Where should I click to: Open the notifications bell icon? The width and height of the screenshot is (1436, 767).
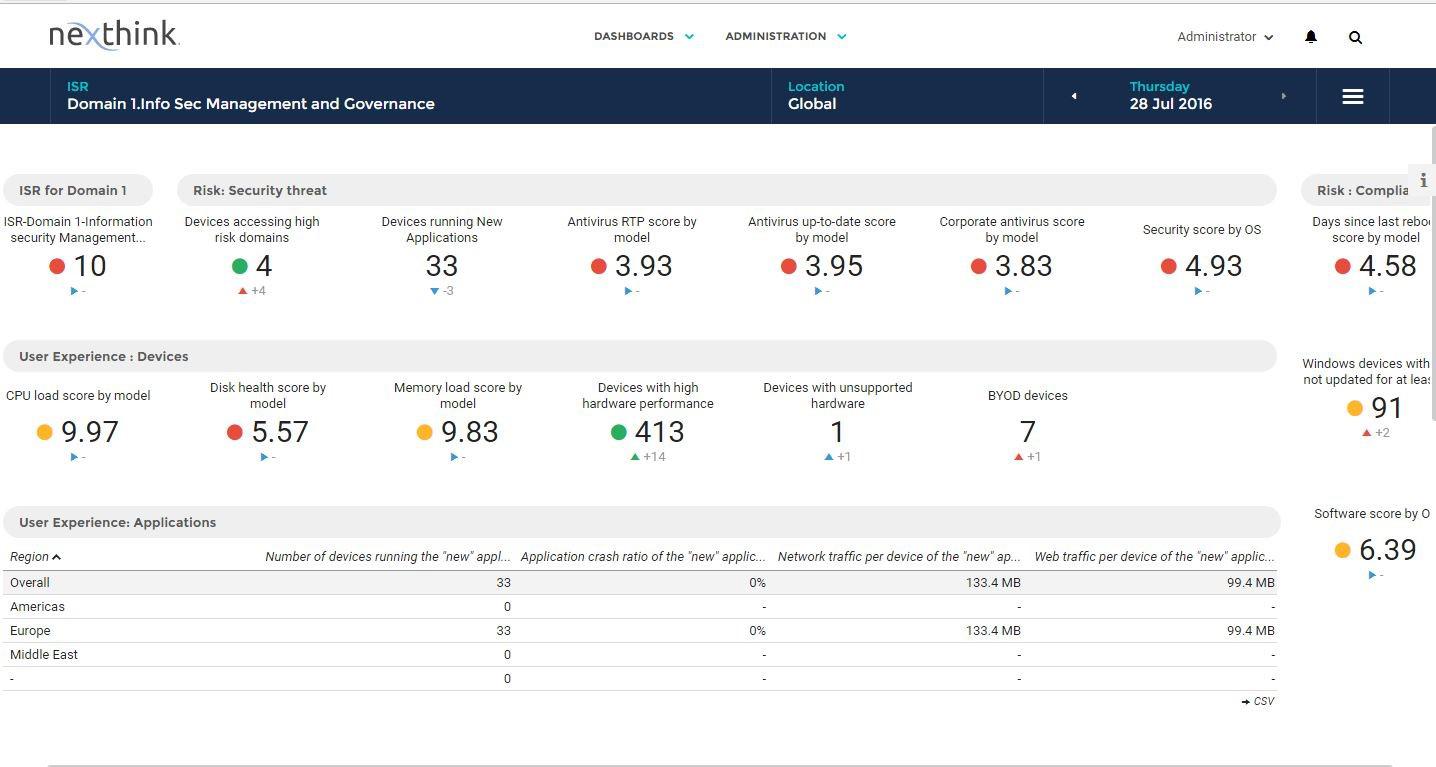click(x=1310, y=37)
